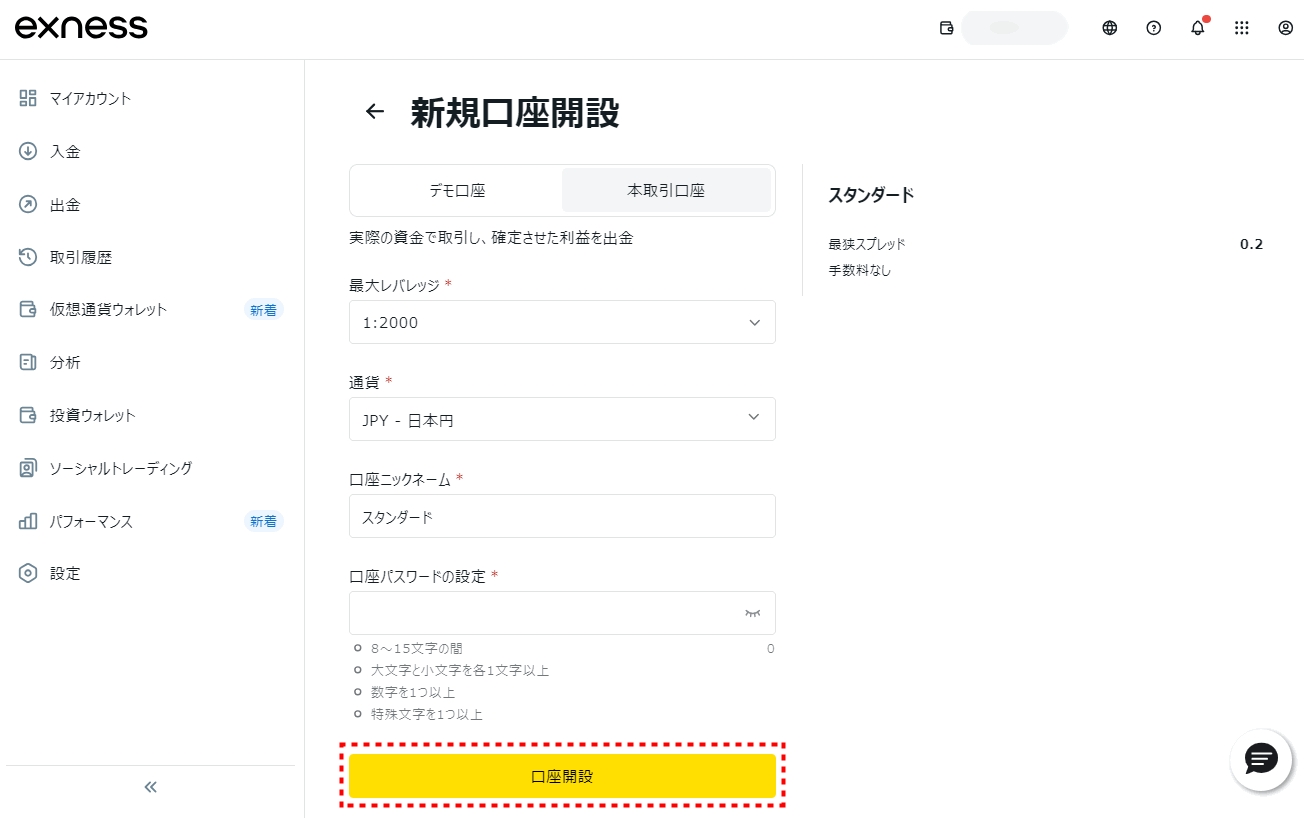Open the help question mark icon

(x=1153, y=28)
